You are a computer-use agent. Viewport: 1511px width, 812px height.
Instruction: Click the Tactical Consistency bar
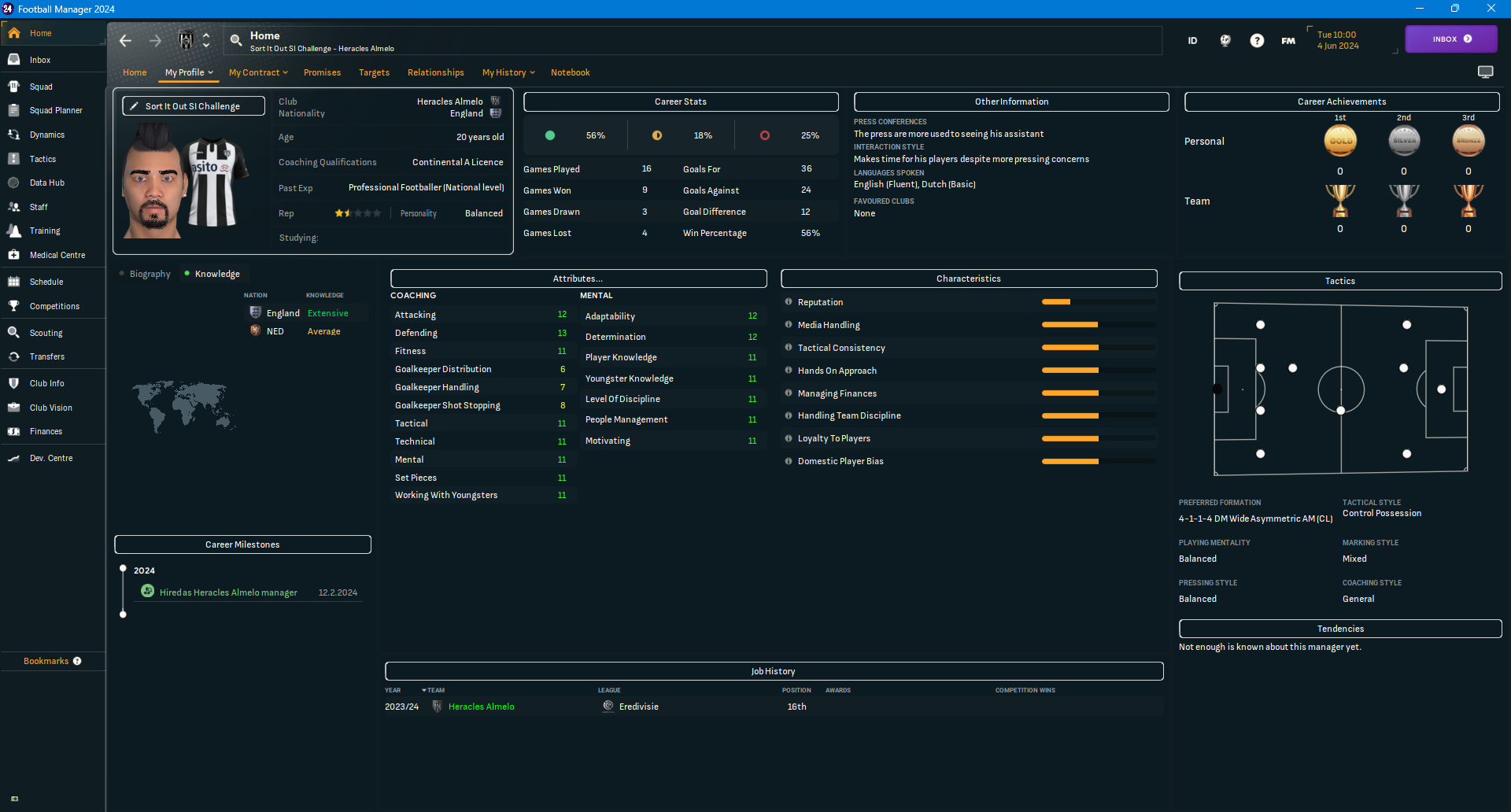(1099, 348)
